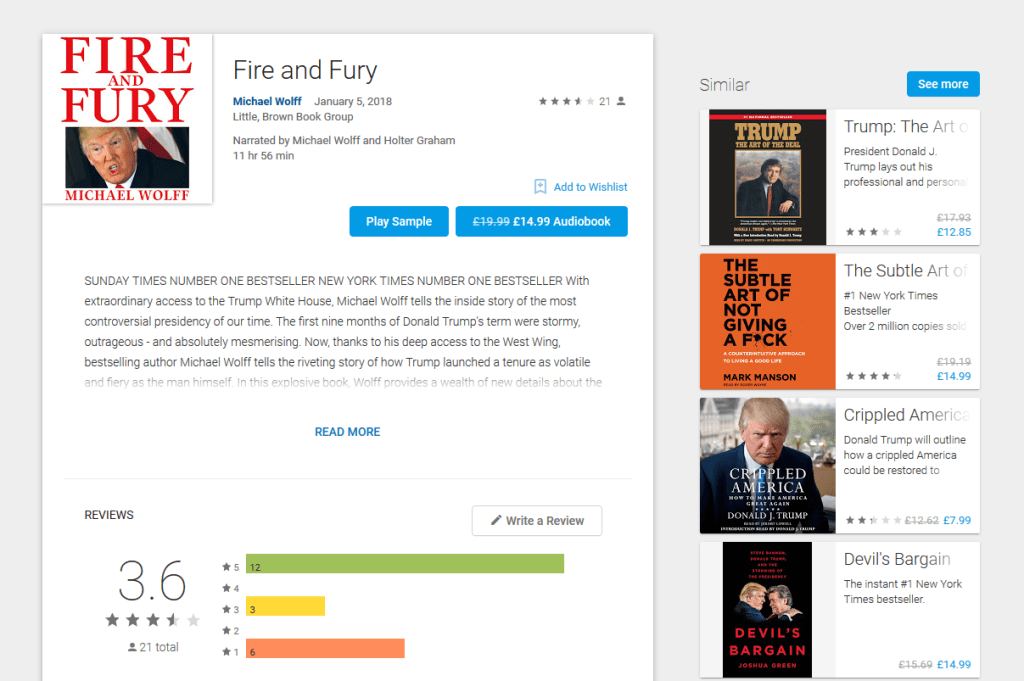Click the Similar section heading
1024x681 pixels.
click(x=724, y=85)
